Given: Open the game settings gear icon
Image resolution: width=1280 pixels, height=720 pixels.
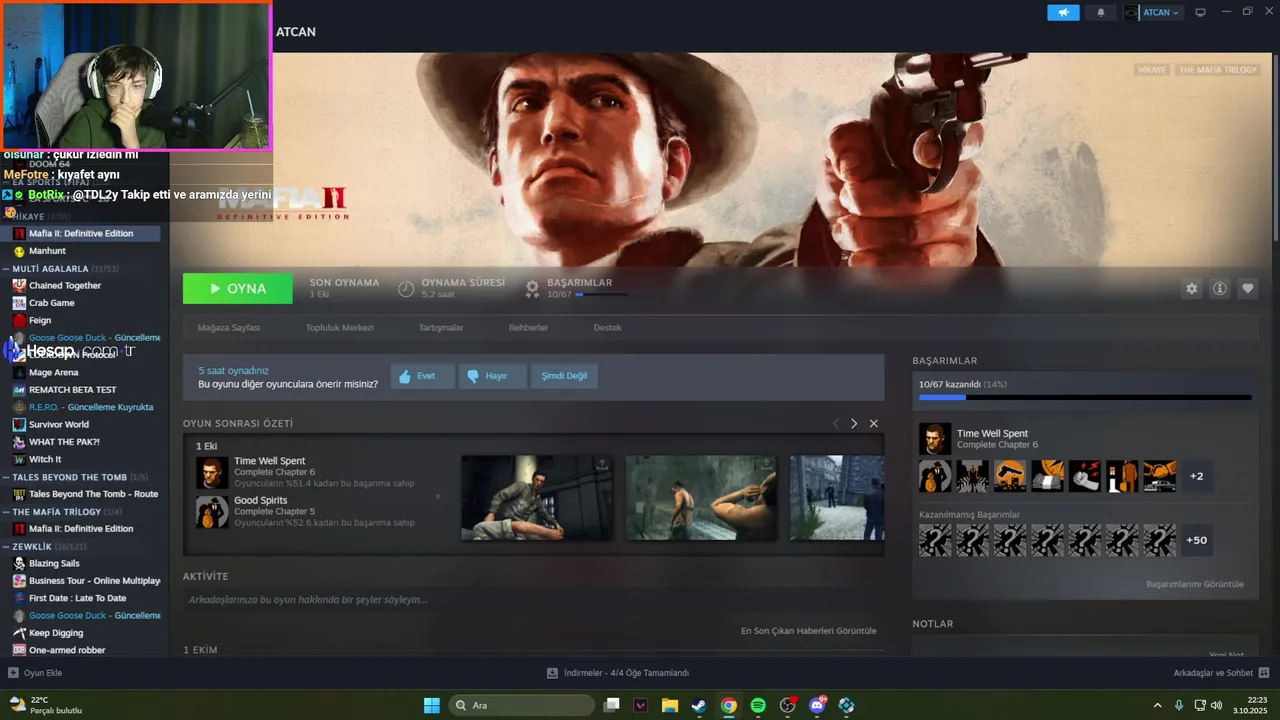Looking at the screenshot, I should (1191, 288).
